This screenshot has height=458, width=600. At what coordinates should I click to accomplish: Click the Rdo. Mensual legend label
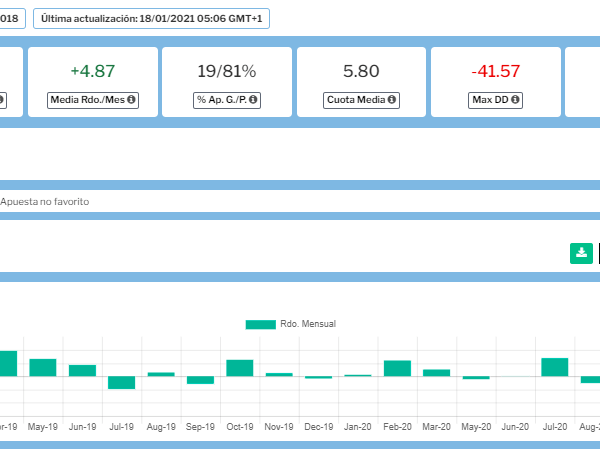pos(308,324)
